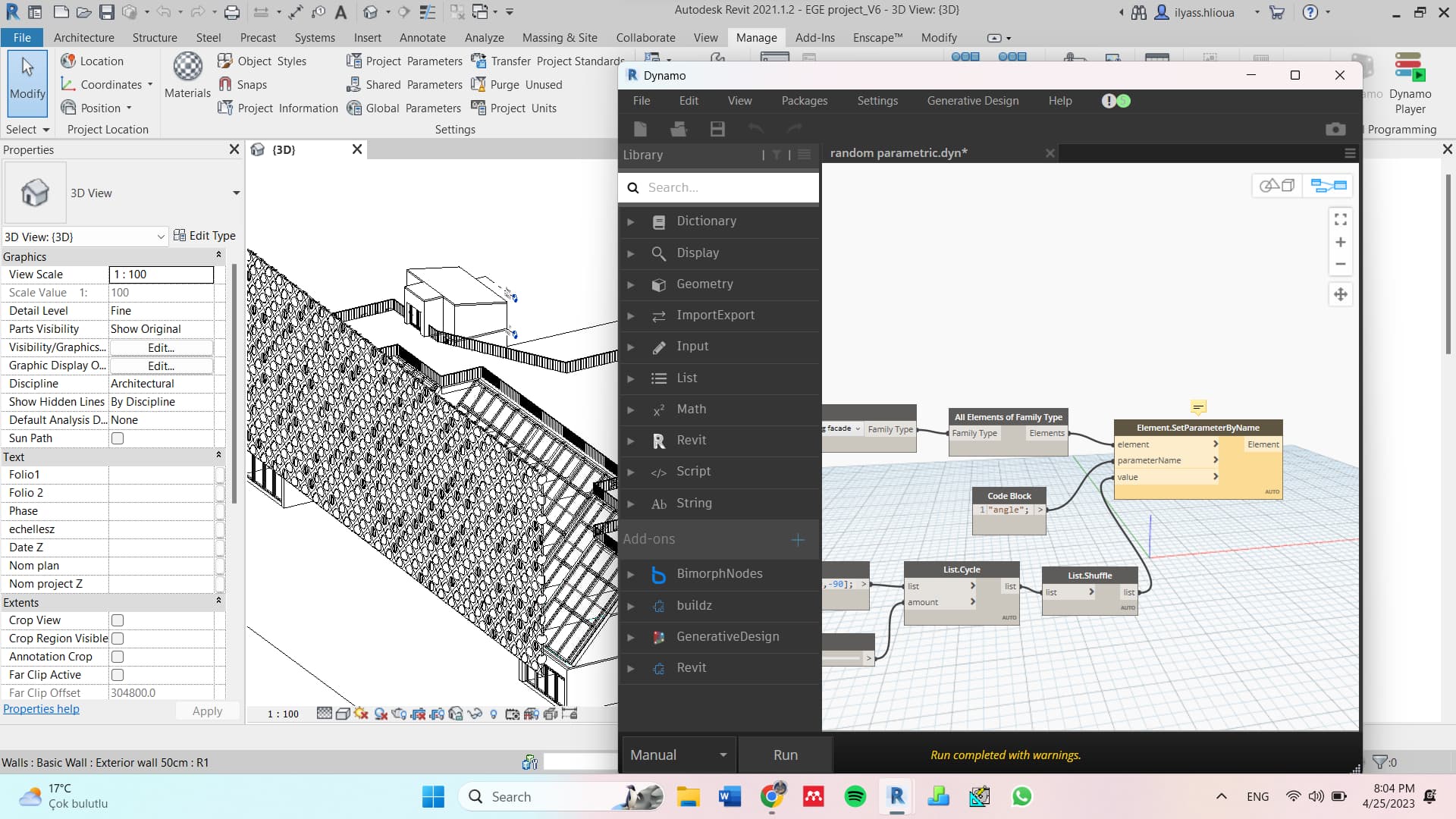Toggle the Annotation Crop checkbox
This screenshot has height=819, width=1456.
(118, 657)
